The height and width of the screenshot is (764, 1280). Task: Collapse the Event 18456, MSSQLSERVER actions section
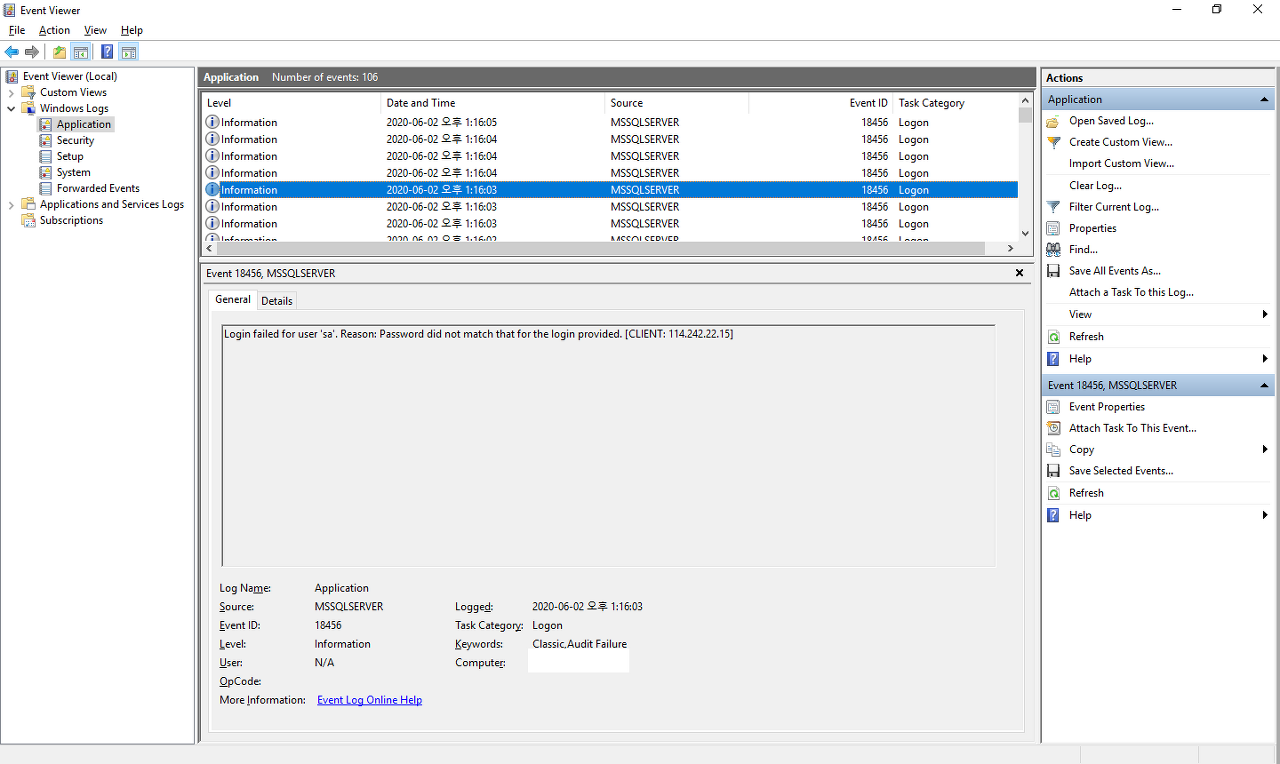[x=1265, y=386]
